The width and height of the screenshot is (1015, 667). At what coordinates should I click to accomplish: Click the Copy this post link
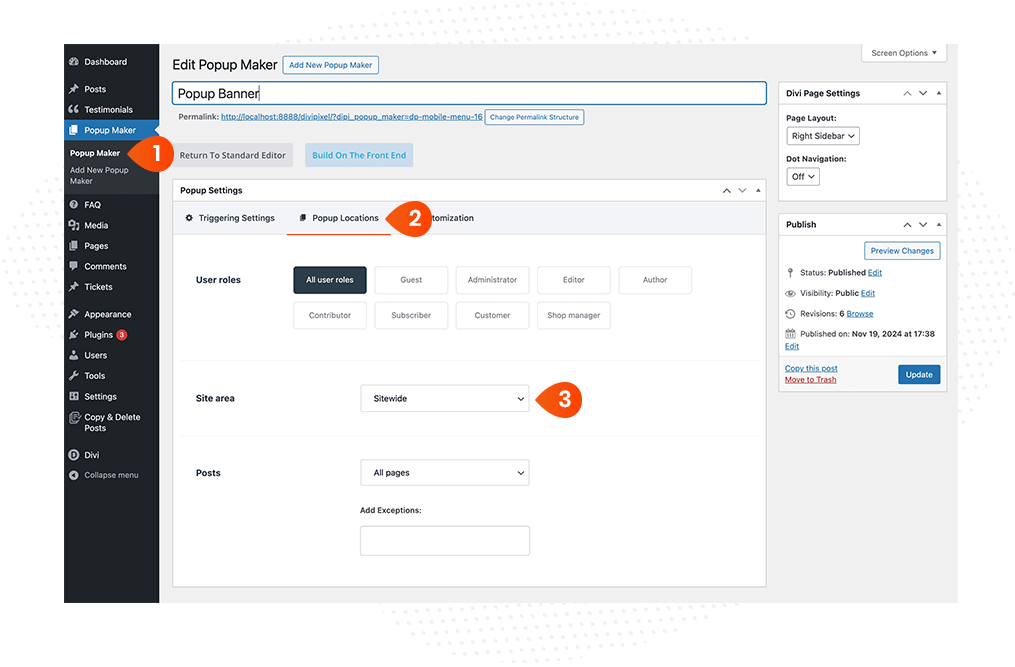[811, 368]
